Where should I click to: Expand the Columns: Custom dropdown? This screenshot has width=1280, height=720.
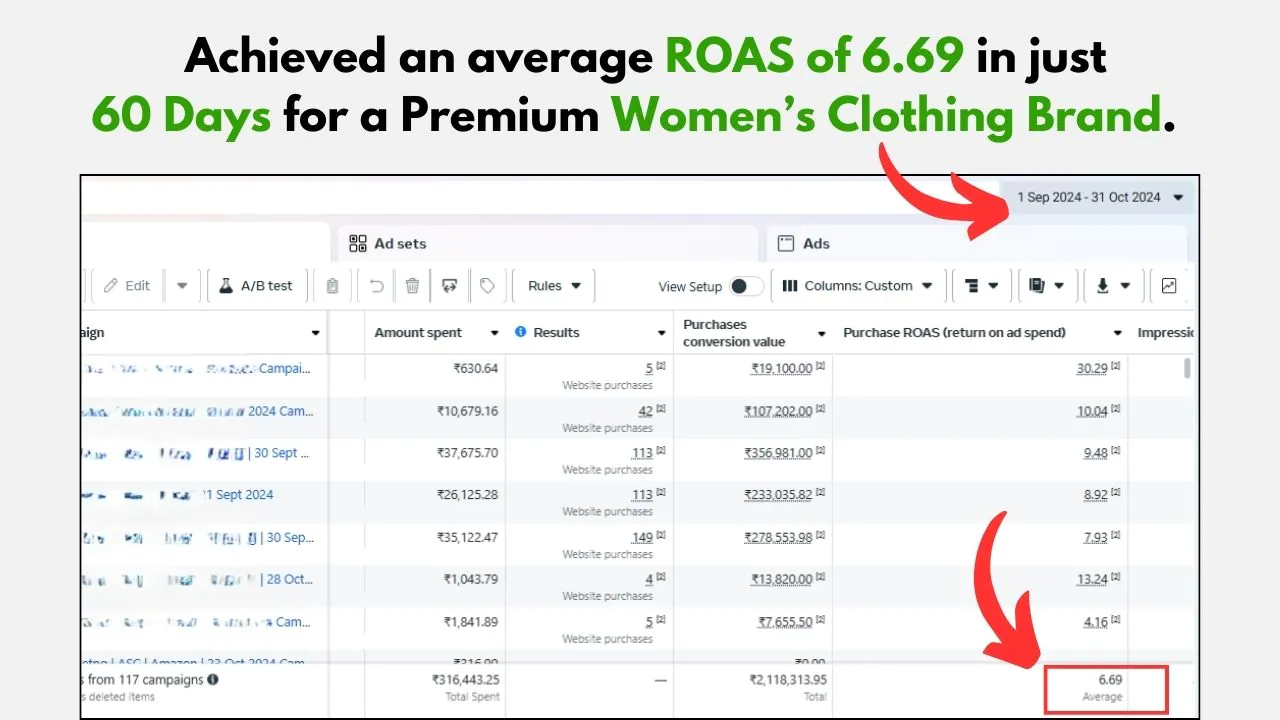point(857,286)
